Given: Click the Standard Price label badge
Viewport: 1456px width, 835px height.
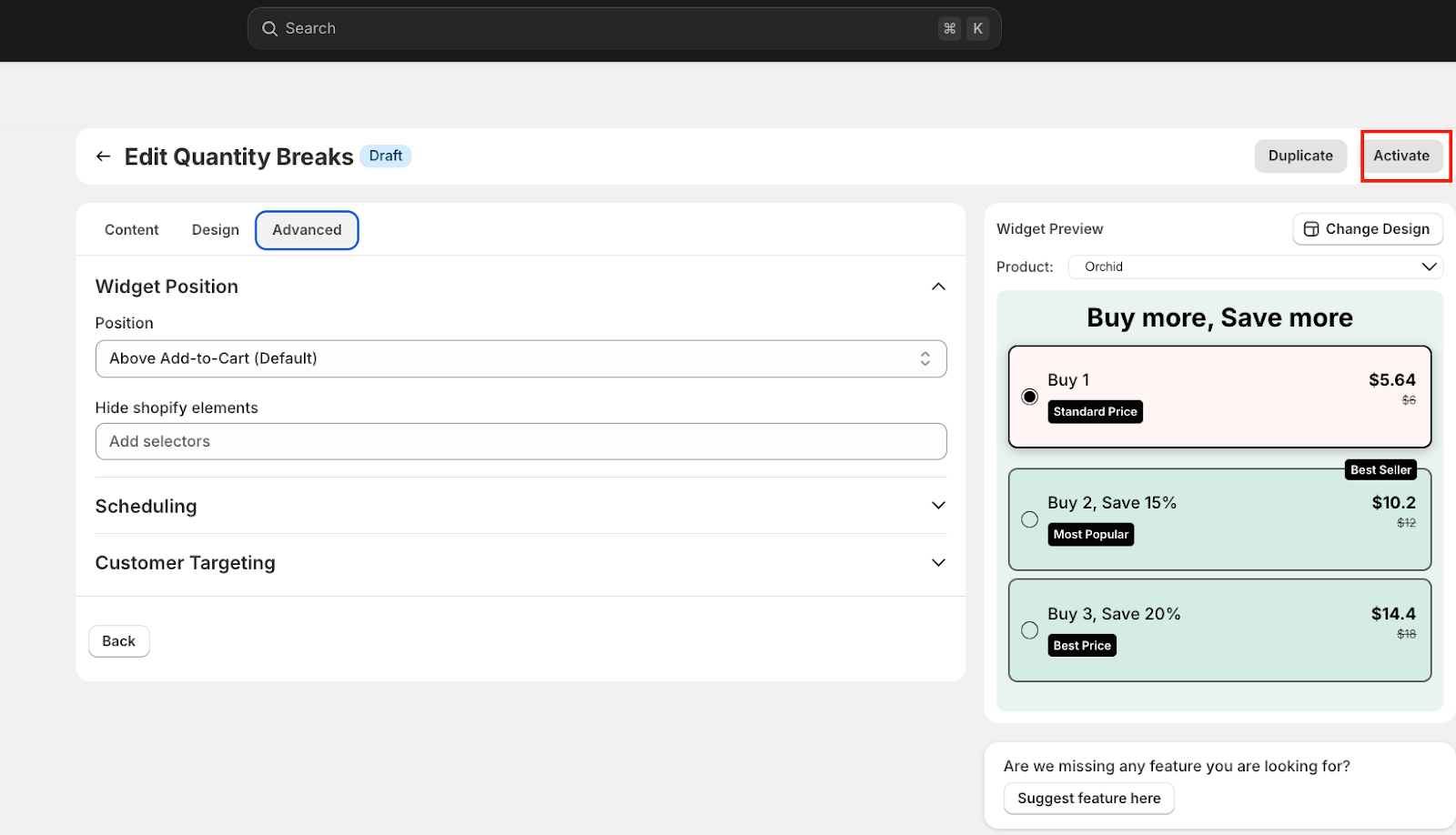Looking at the screenshot, I should point(1095,412).
